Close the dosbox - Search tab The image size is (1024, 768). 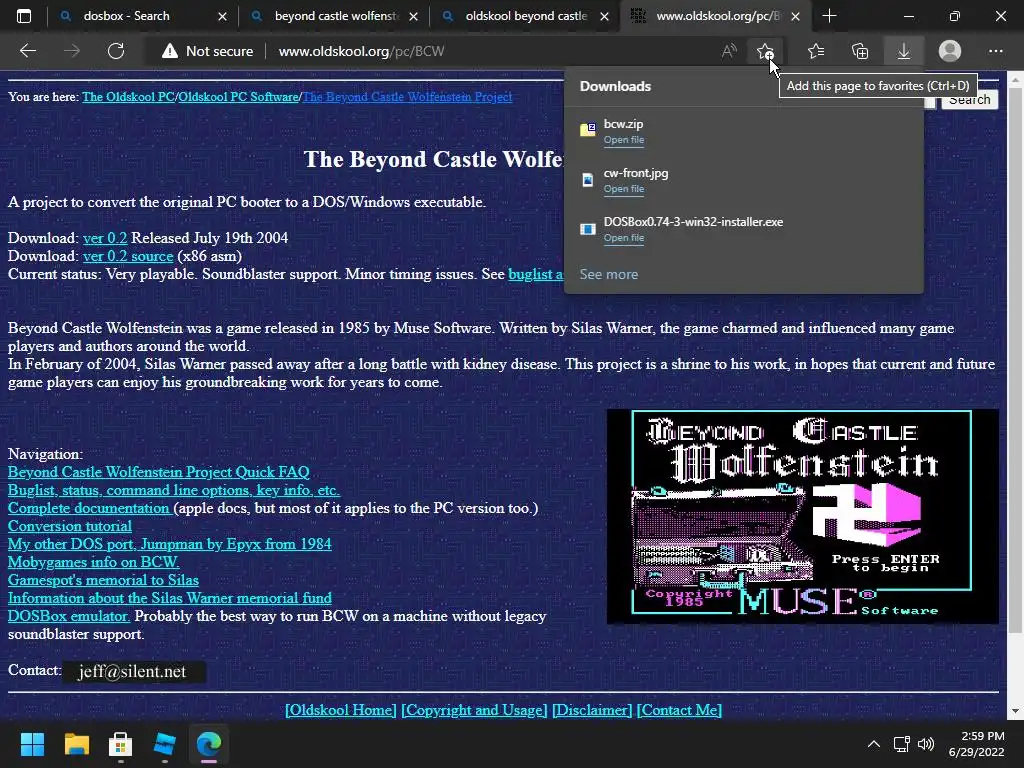pos(222,16)
